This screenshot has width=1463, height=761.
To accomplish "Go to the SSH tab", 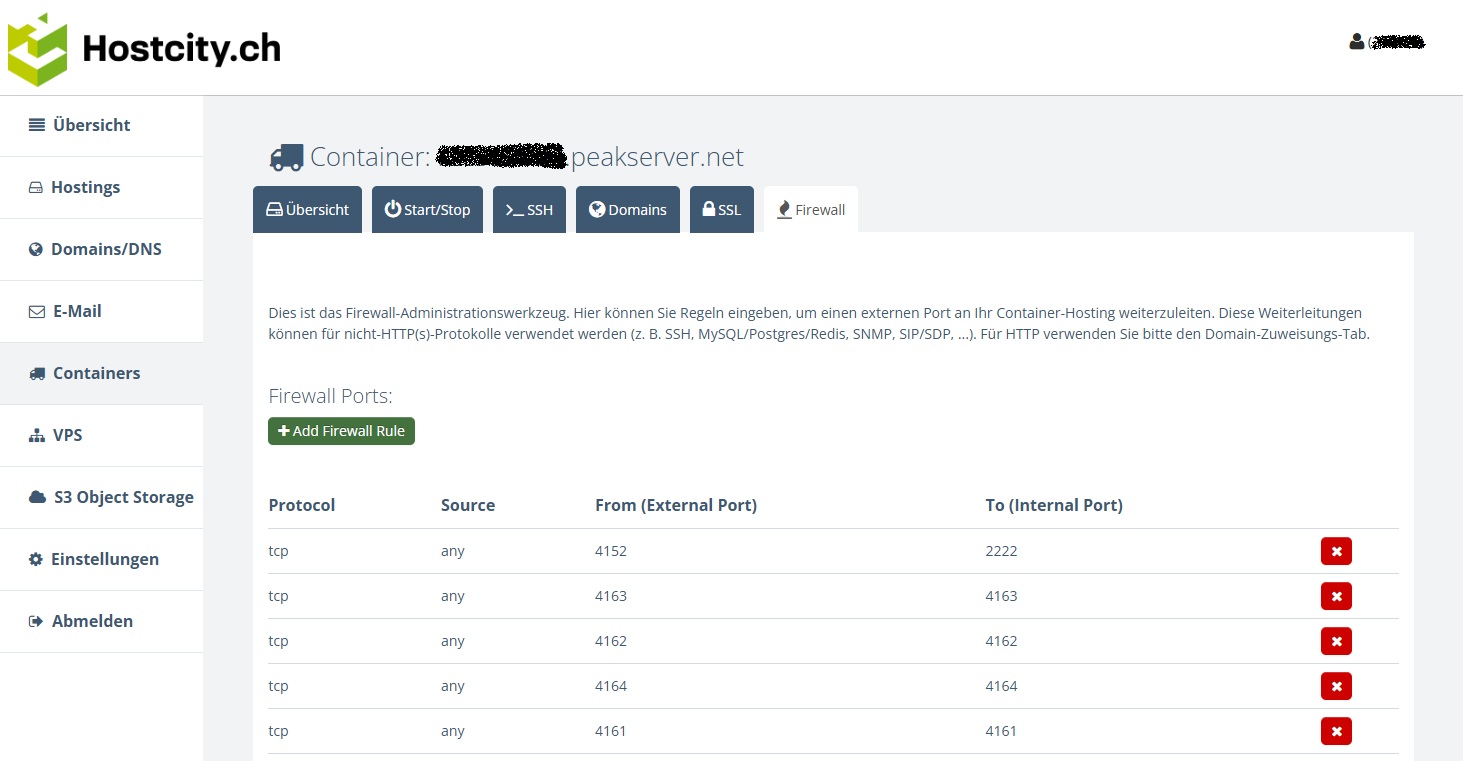I will 529,210.
